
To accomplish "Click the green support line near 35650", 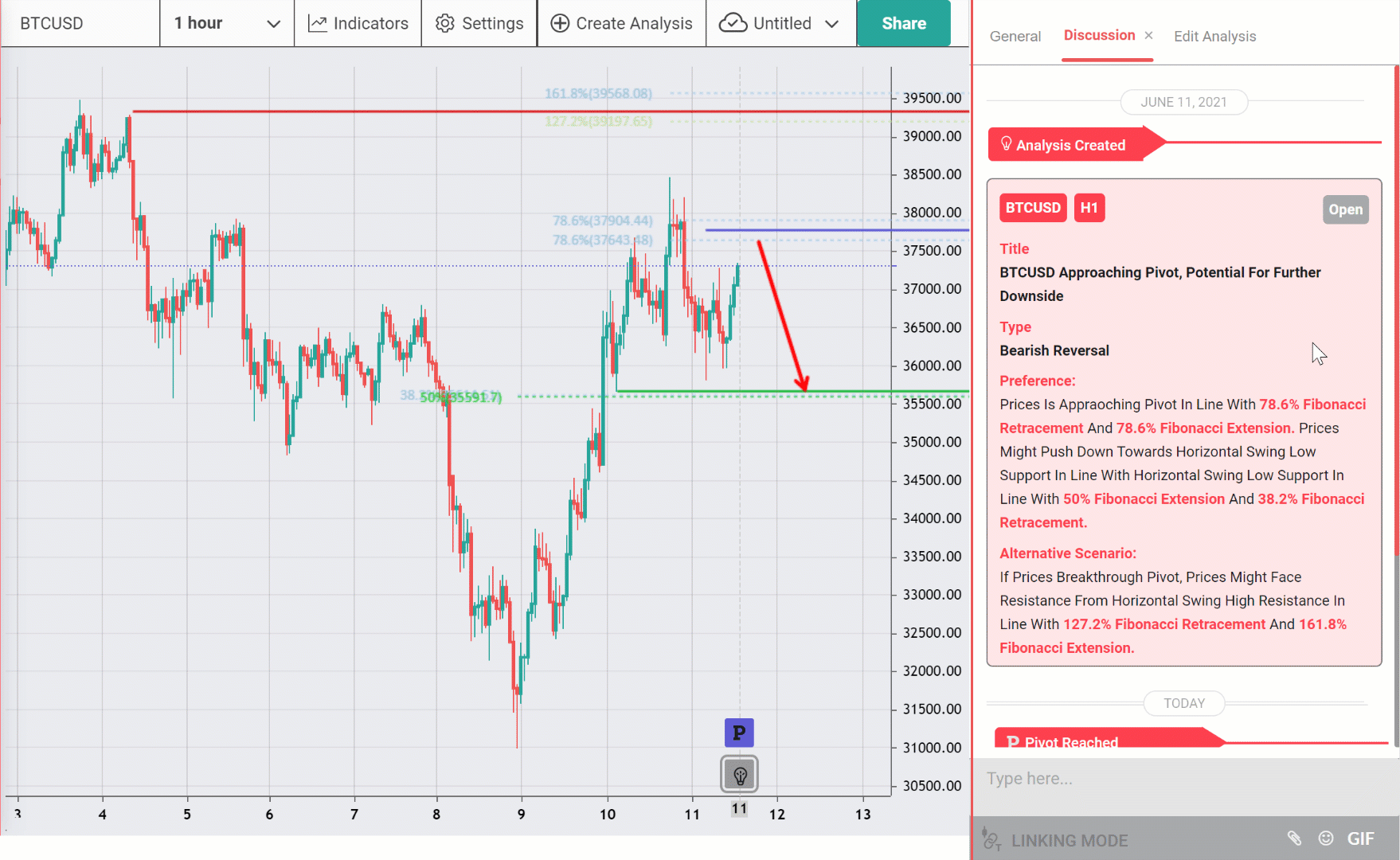I will click(x=792, y=391).
